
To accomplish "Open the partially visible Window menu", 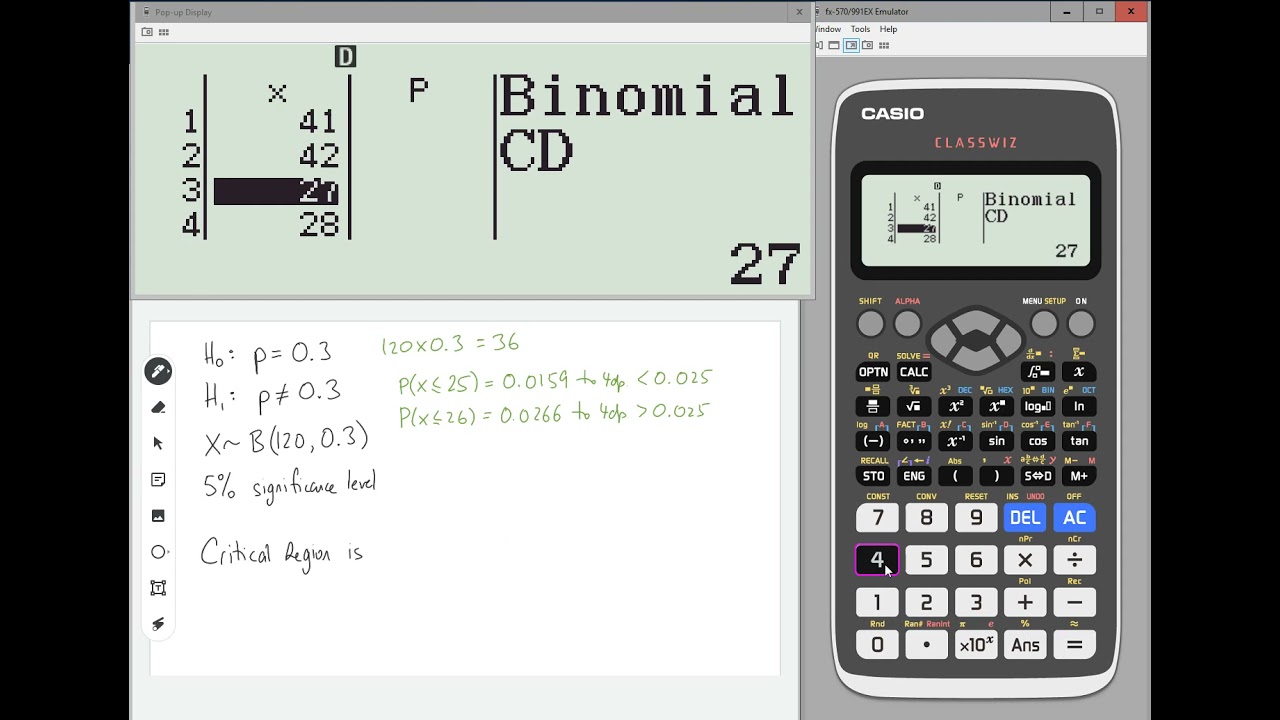I will coord(828,29).
